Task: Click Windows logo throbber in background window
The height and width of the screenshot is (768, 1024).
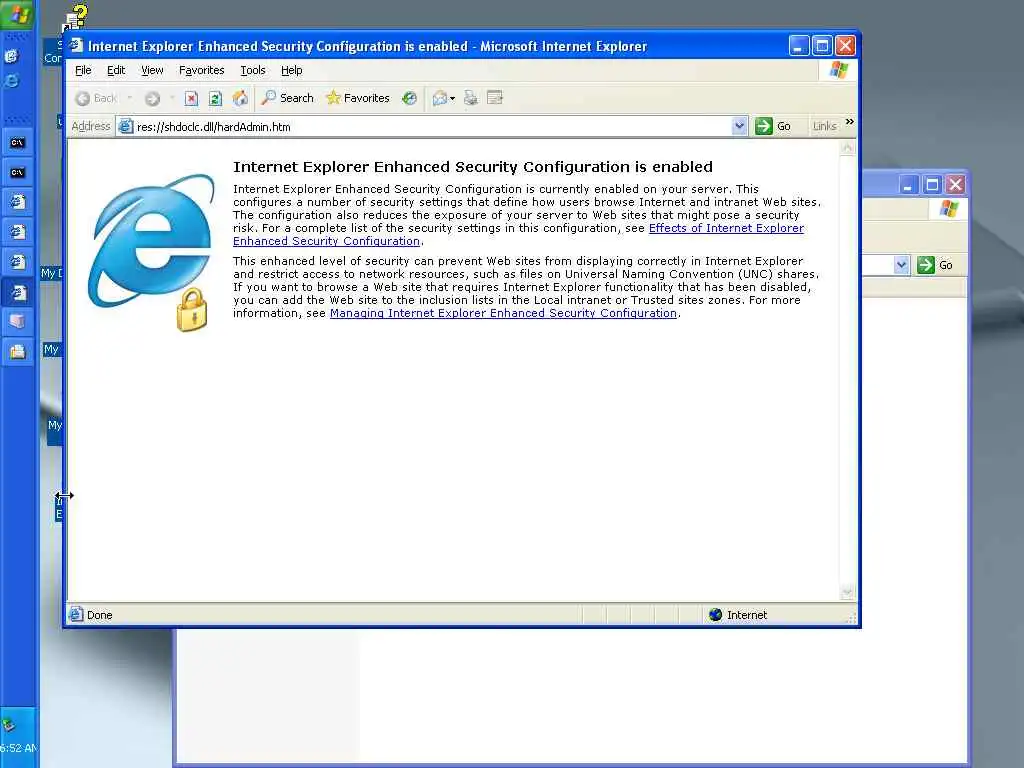Action: point(948,209)
